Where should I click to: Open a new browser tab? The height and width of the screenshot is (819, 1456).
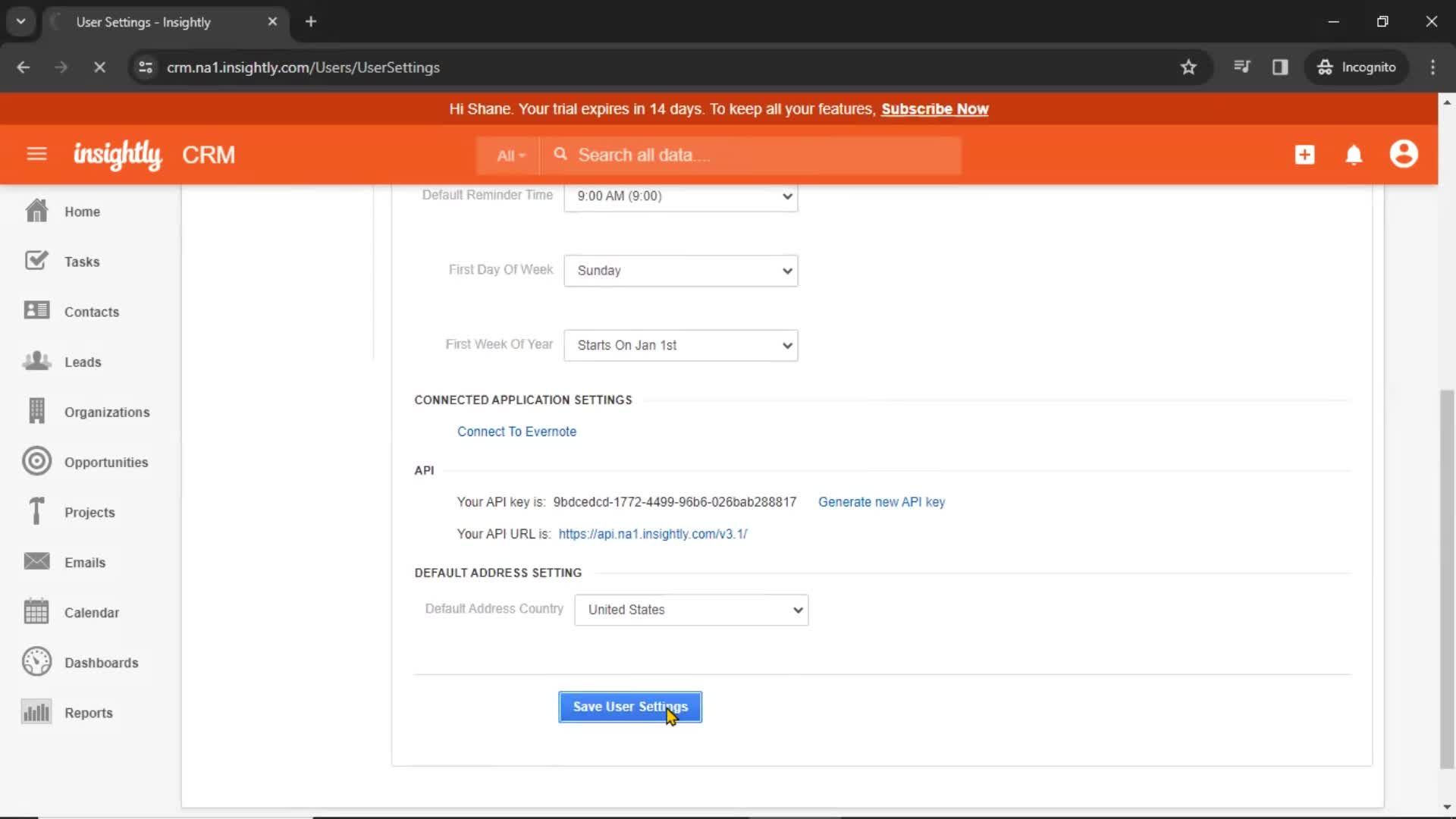pos(310,21)
